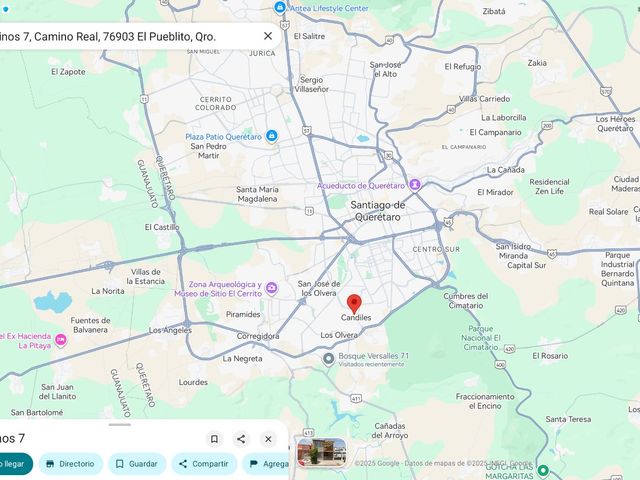This screenshot has width=640, height=480.
Task: Click the El Castillo label
Action: (162, 227)
